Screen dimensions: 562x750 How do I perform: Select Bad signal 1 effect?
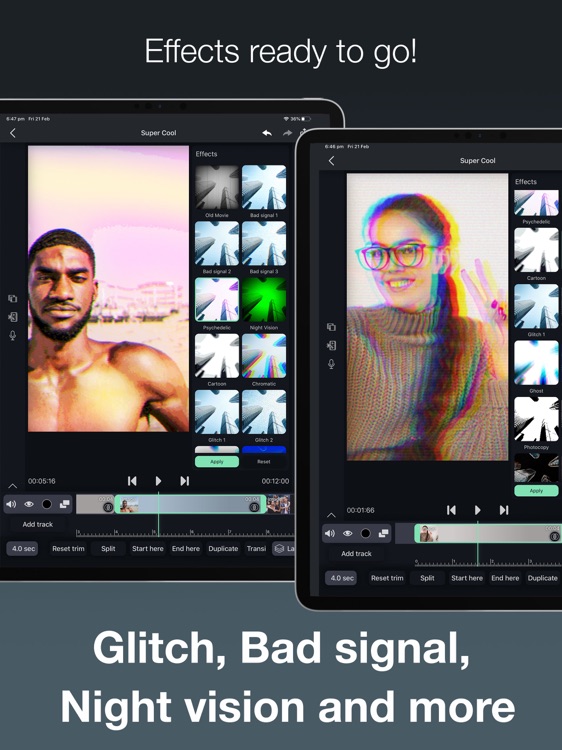264,188
